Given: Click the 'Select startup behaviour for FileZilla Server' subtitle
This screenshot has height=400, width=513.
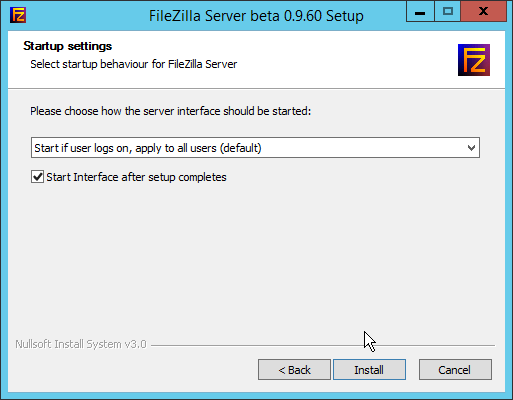Looking at the screenshot, I should (x=134, y=64).
